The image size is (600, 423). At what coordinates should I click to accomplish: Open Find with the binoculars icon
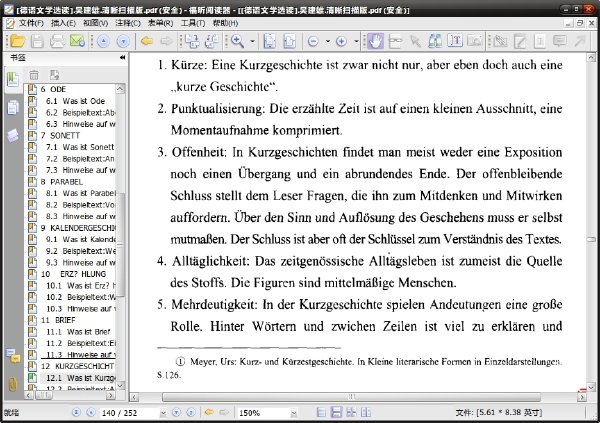coord(435,41)
